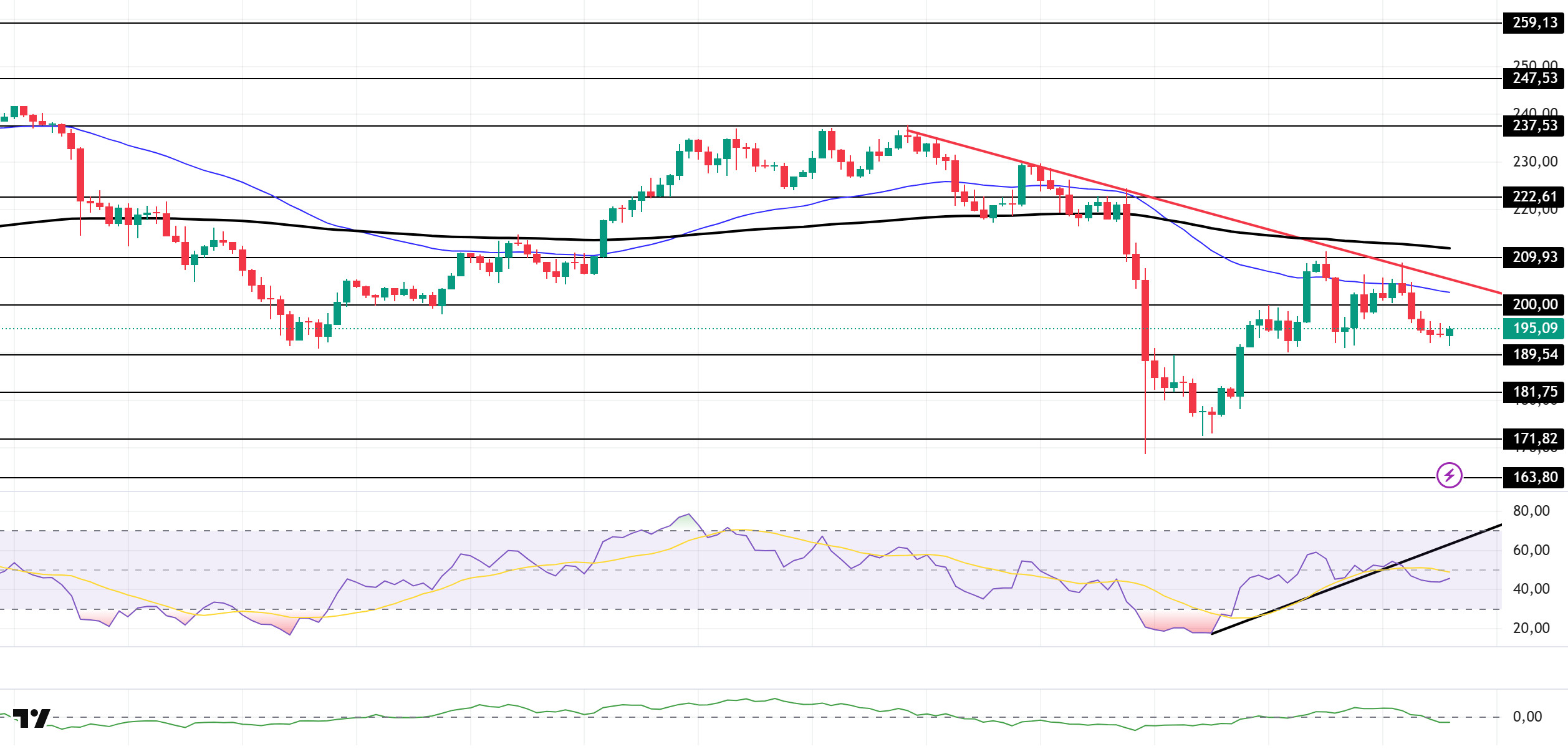This screenshot has width=1568, height=754.
Task: Select the 189,54 support level label
Action: click(1534, 355)
